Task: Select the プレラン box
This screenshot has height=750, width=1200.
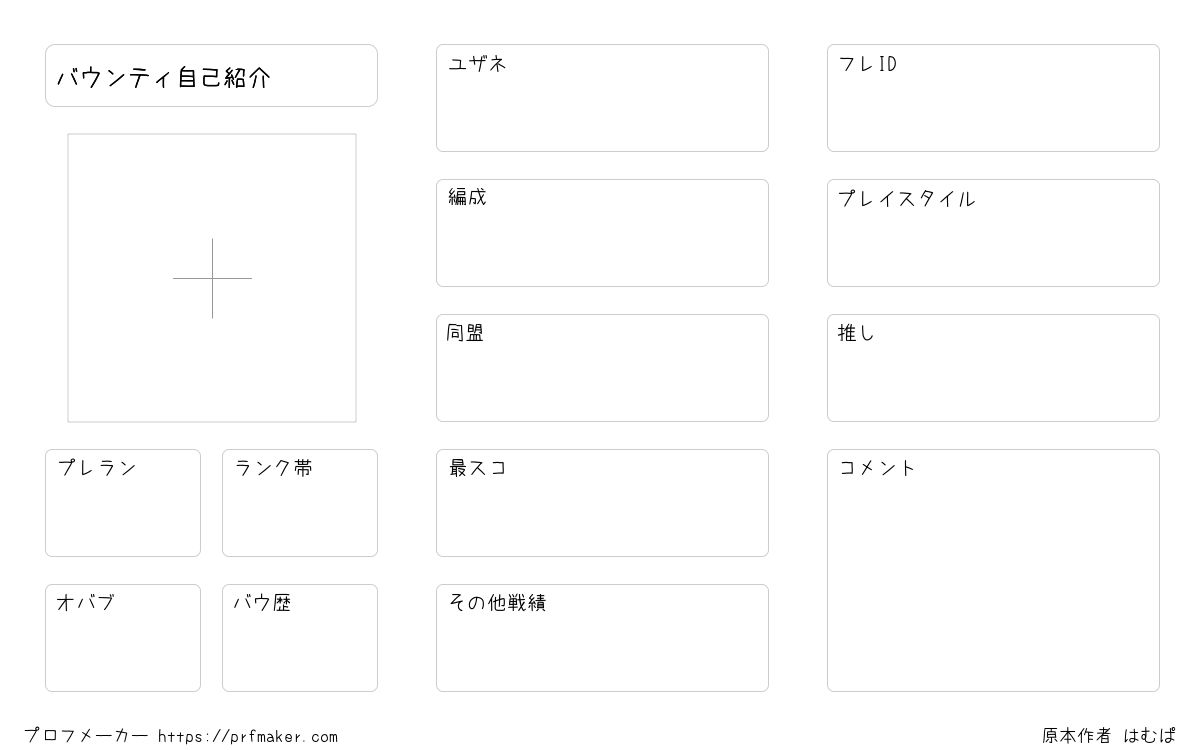Action: [x=123, y=503]
